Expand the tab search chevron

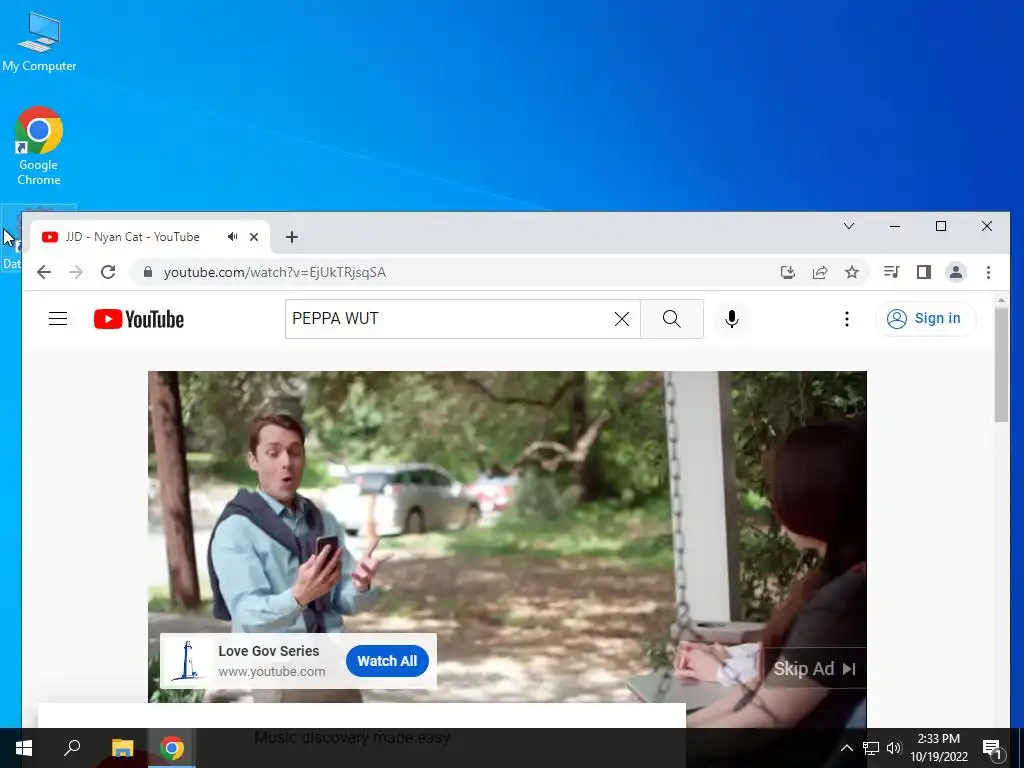pyautogui.click(x=849, y=226)
